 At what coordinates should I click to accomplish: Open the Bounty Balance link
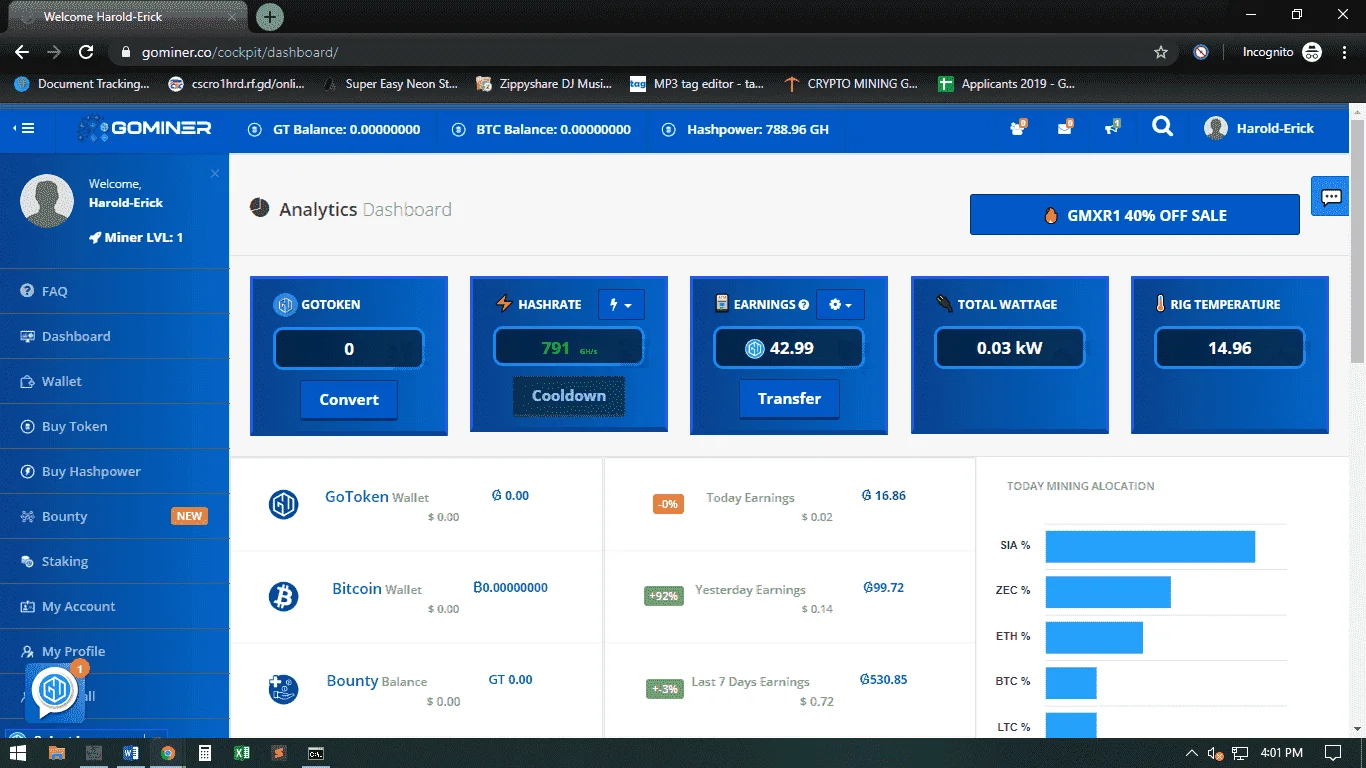click(x=377, y=681)
